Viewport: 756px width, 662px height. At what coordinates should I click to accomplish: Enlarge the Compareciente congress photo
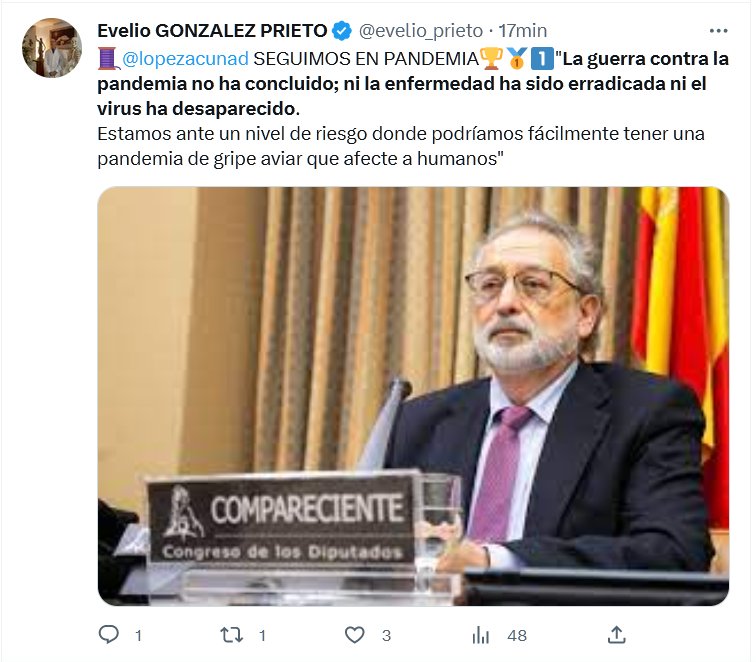413,396
